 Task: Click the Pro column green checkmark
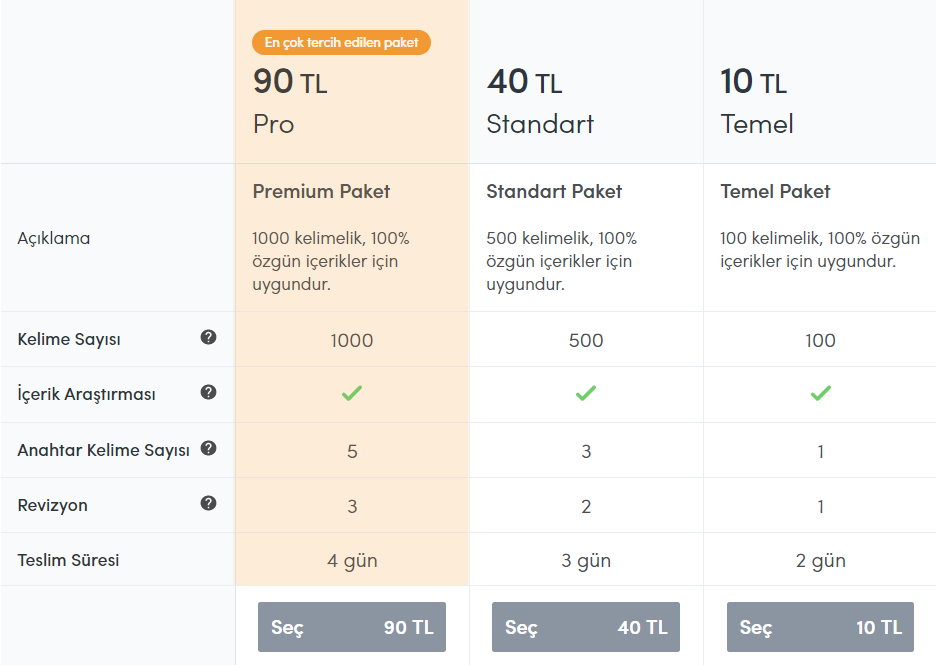click(352, 393)
